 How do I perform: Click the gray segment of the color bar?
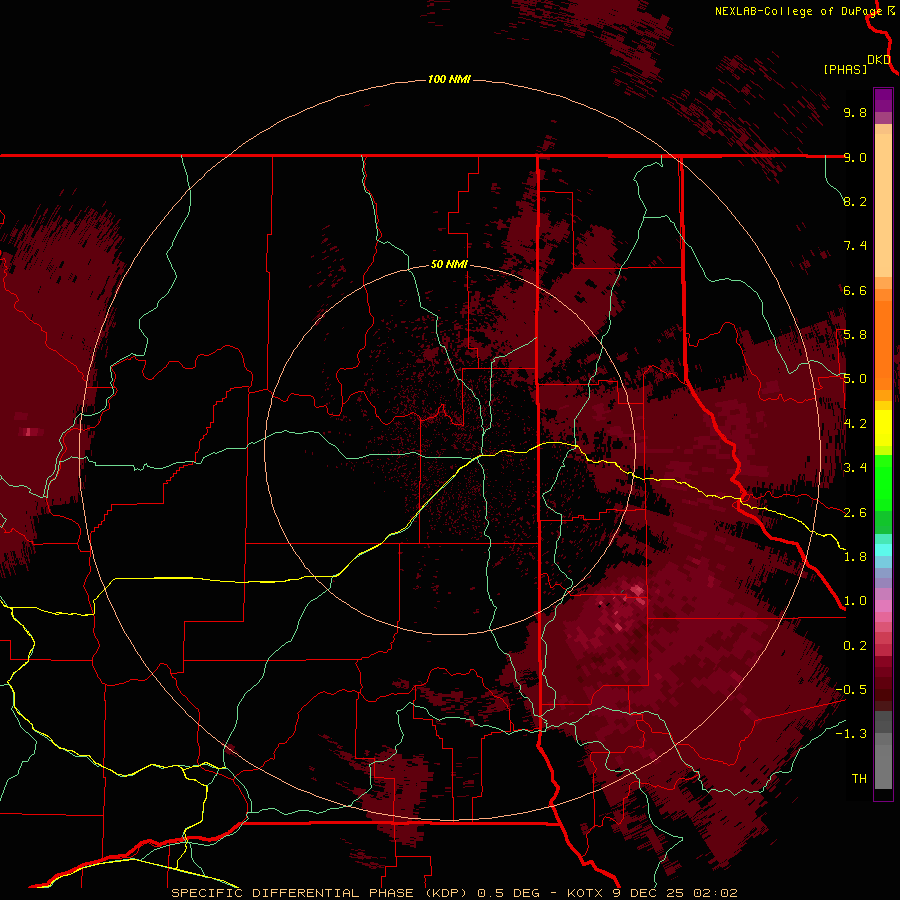pyautogui.click(x=883, y=751)
